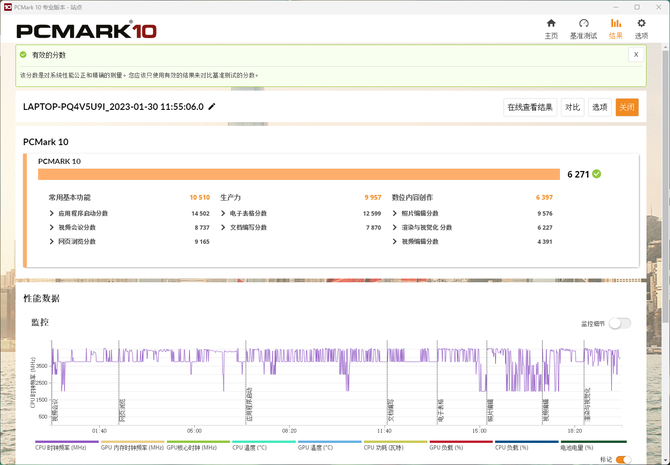Click the 08:20 time label on chart axis
This screenshot has height=465, width=670.
click(x=289, y=431)
